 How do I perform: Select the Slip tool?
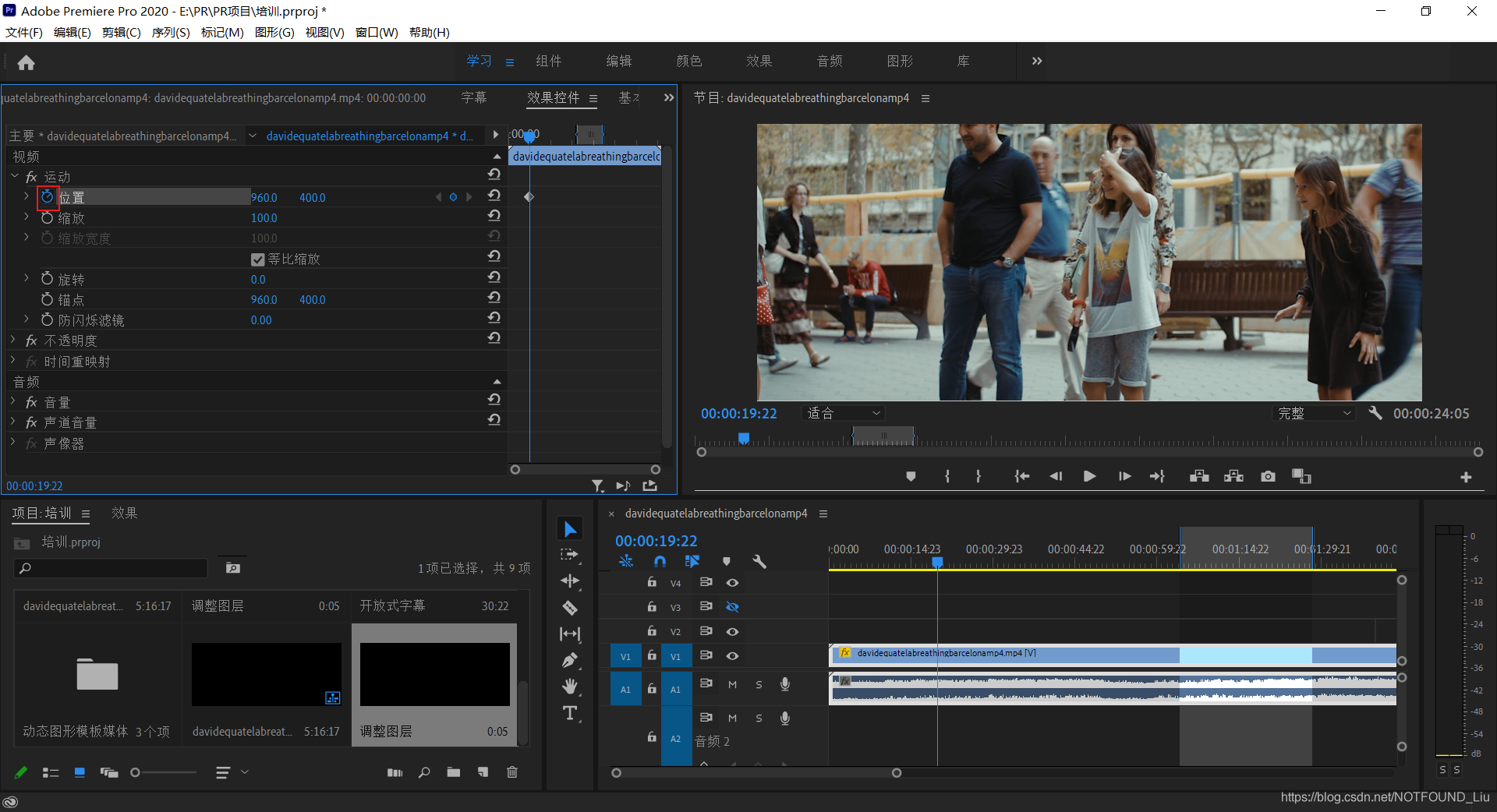coord(570,634)
